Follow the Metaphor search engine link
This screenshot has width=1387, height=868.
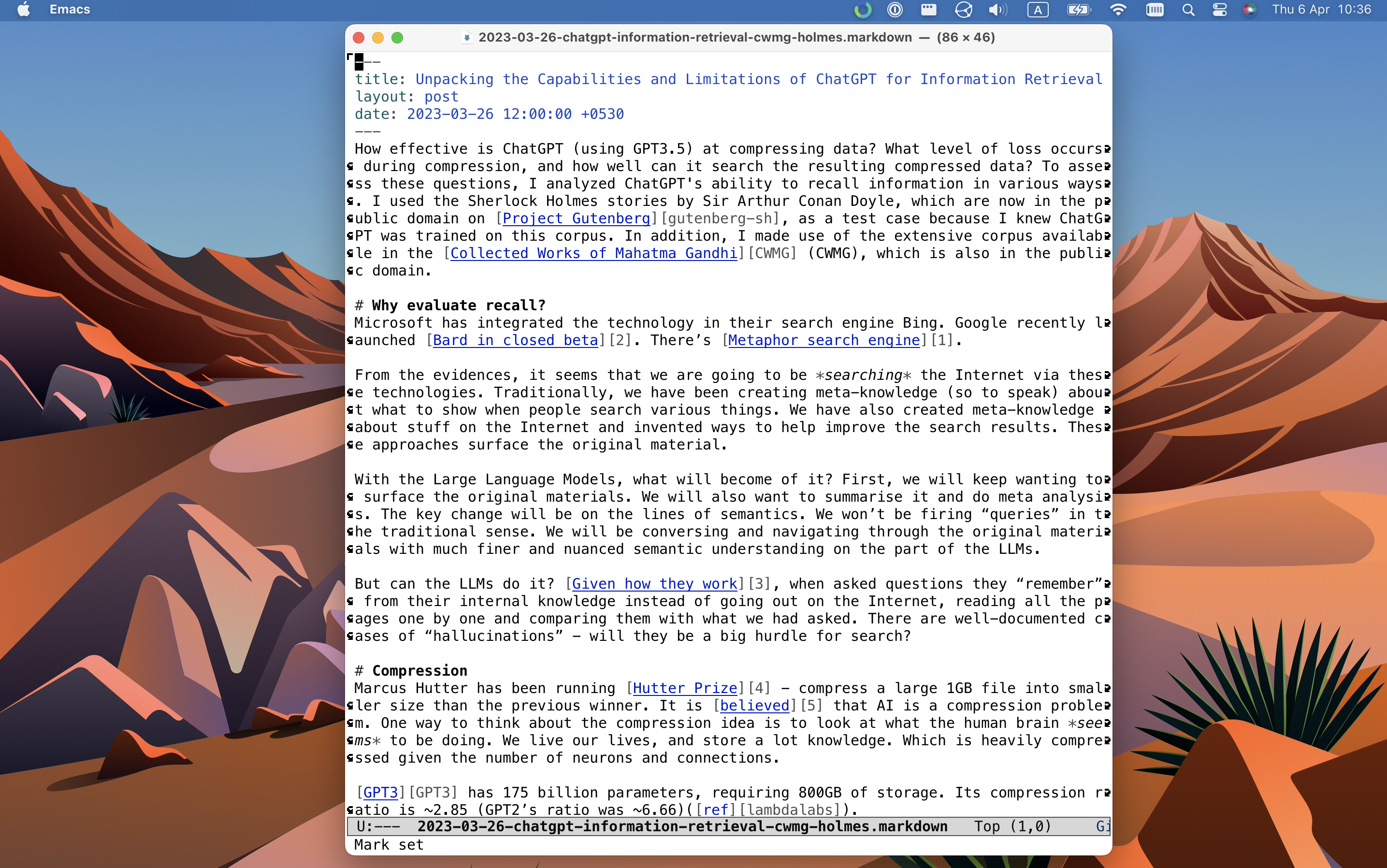824,340
